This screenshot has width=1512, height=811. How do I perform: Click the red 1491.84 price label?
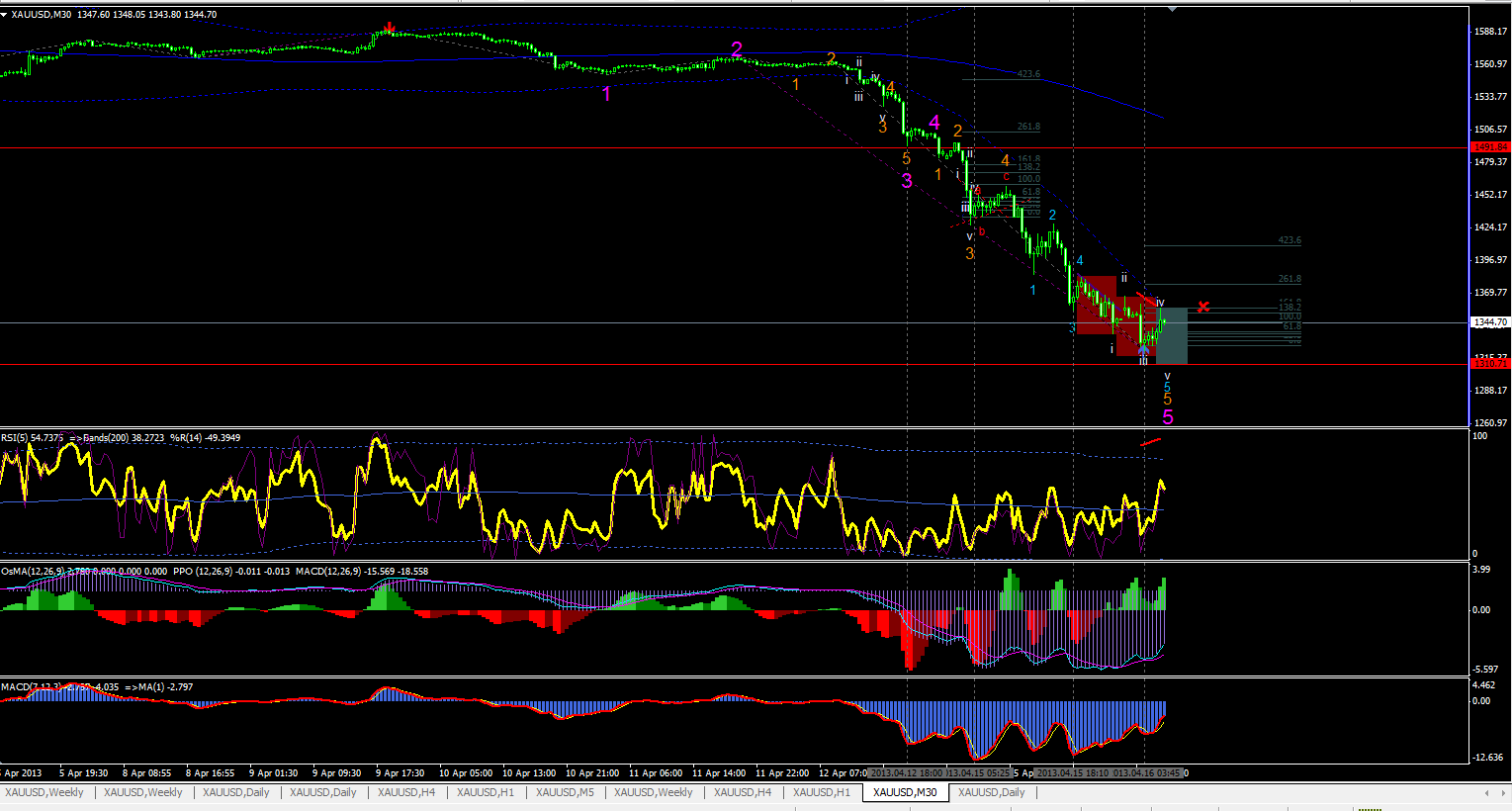(x=1490, y=147)
